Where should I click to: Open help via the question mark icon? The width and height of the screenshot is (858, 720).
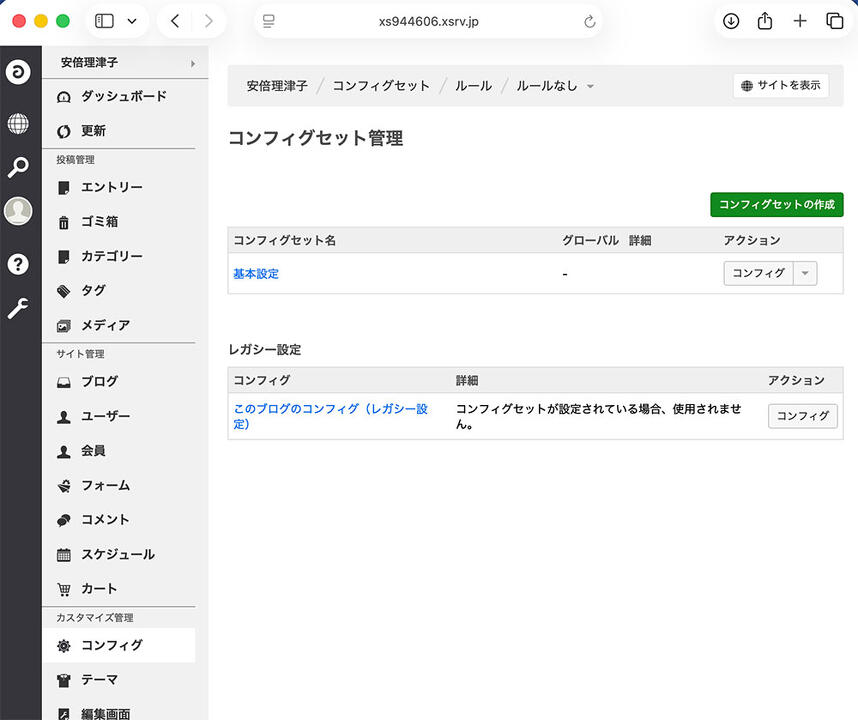coord(20,264)
